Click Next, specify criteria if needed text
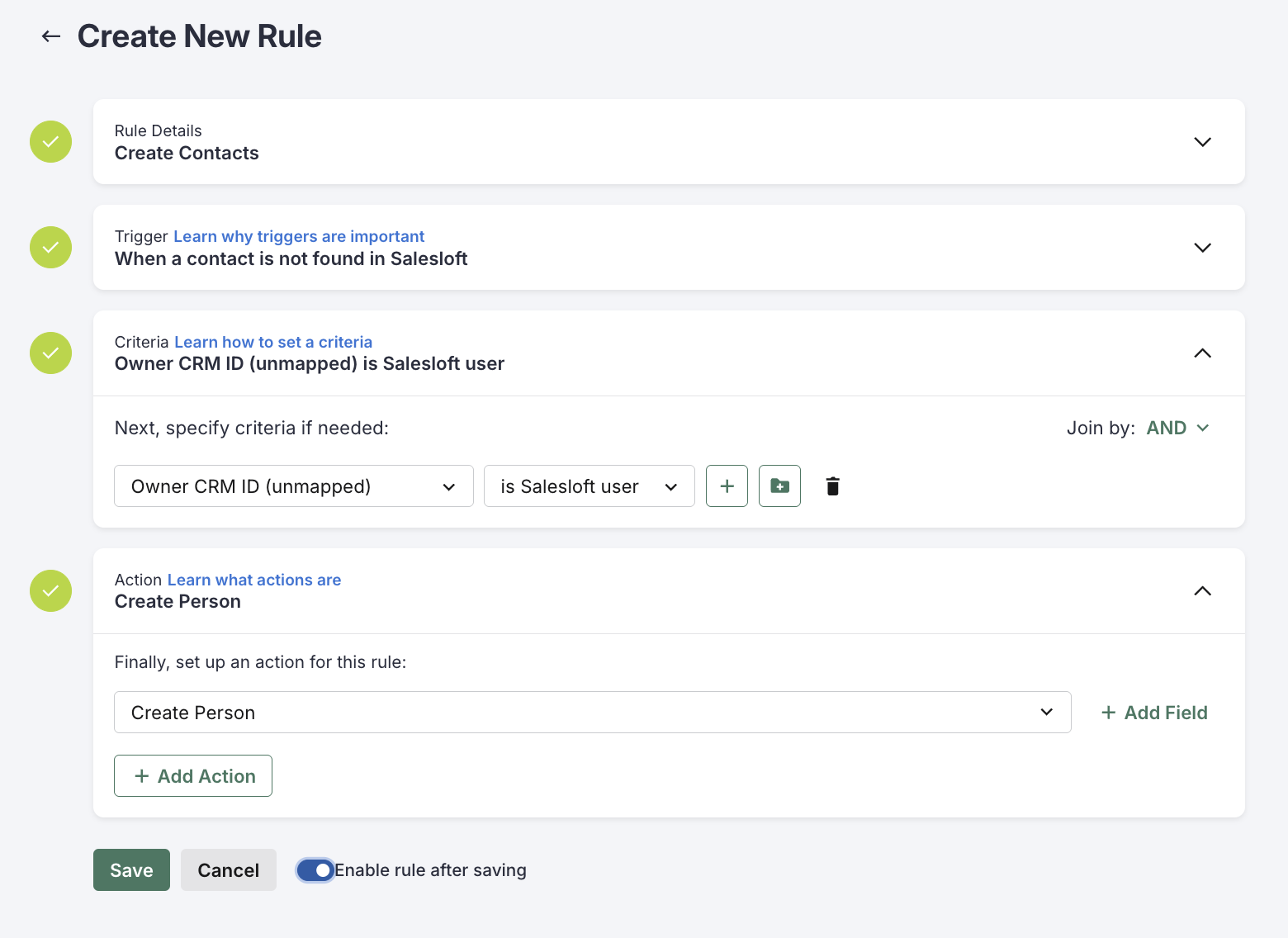Viewport: 1288px width, 938px height. (x=252, y=428)
